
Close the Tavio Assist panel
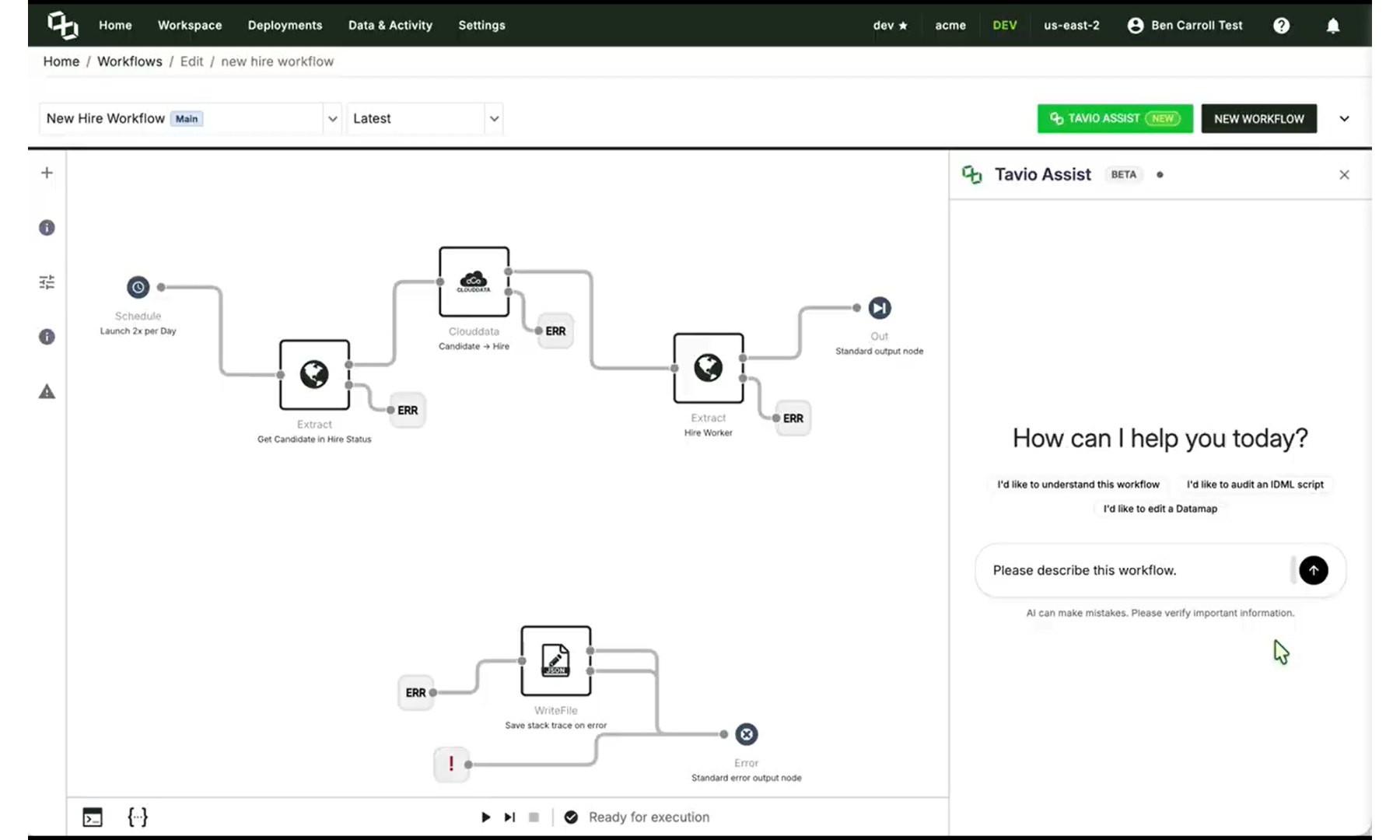pyautogui.click(x=1344, y=175)
